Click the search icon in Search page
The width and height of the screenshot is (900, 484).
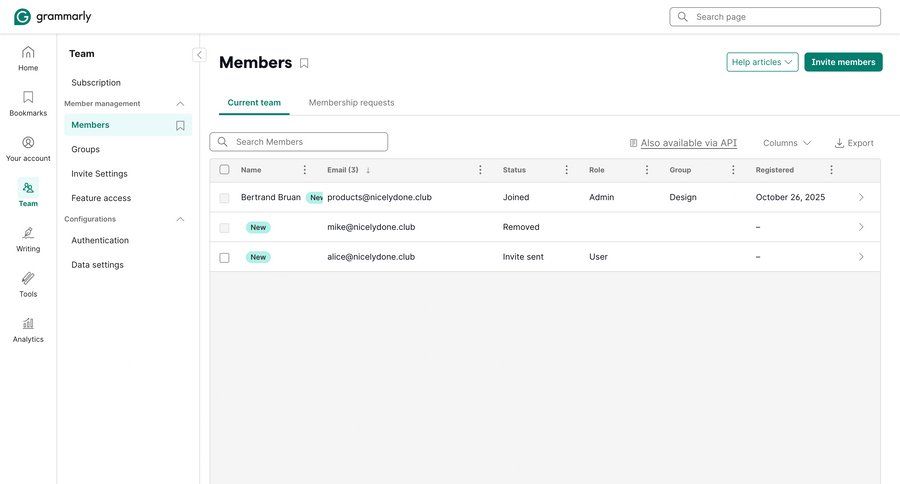pyautogui.click(x=682, y=17)
